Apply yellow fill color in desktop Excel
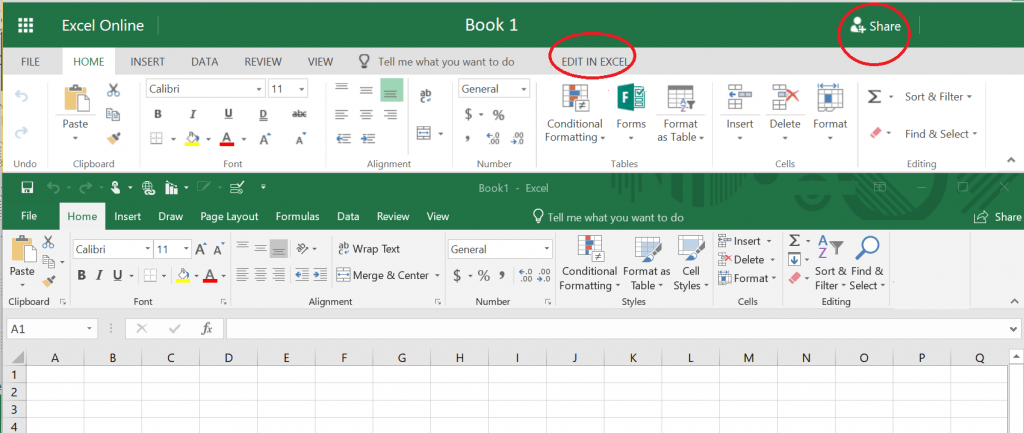Screen dimensions: 1024x433 (x=183, y=276)
